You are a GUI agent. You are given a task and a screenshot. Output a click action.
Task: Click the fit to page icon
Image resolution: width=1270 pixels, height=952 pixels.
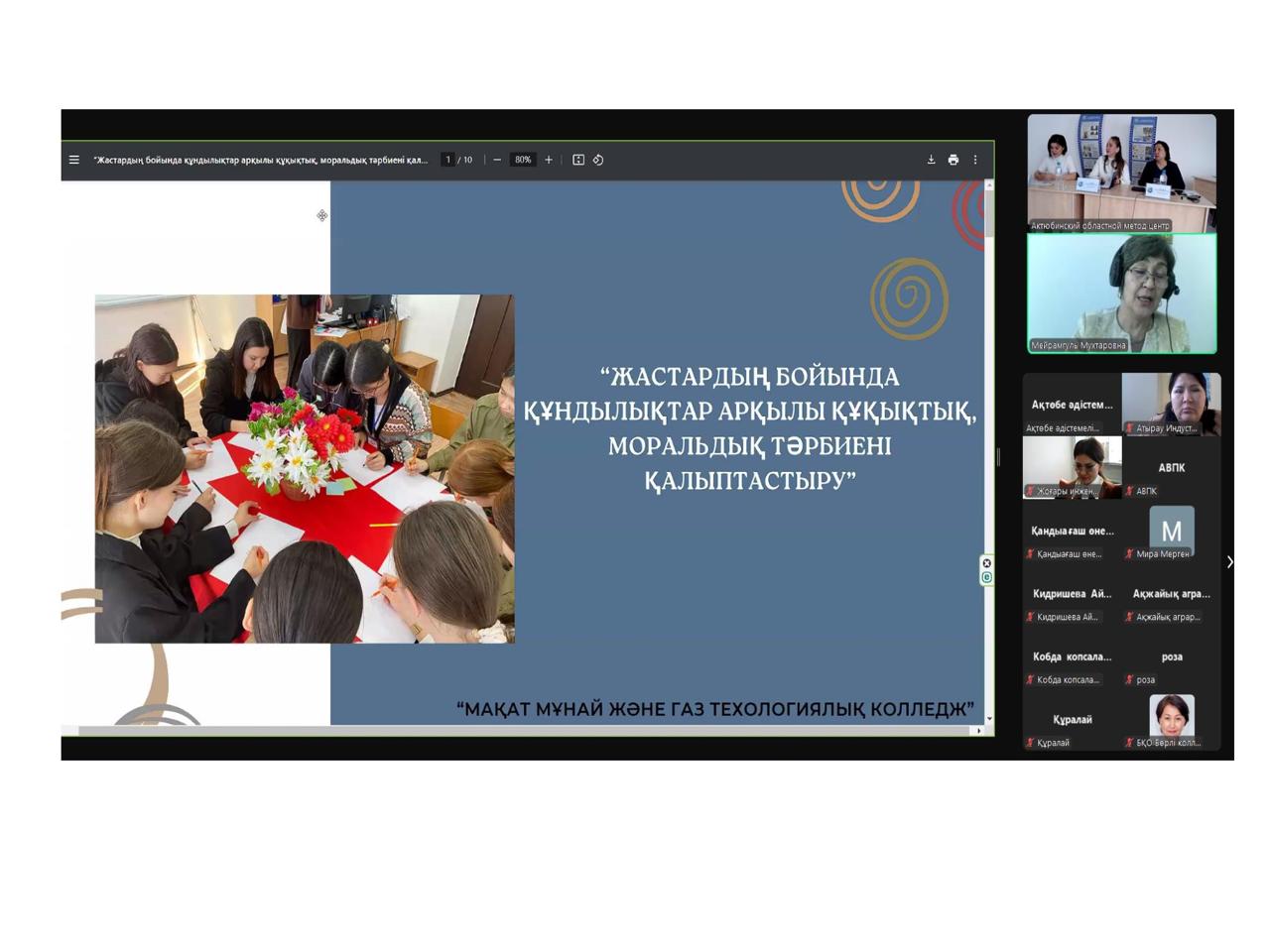click(x=578, y=160)
